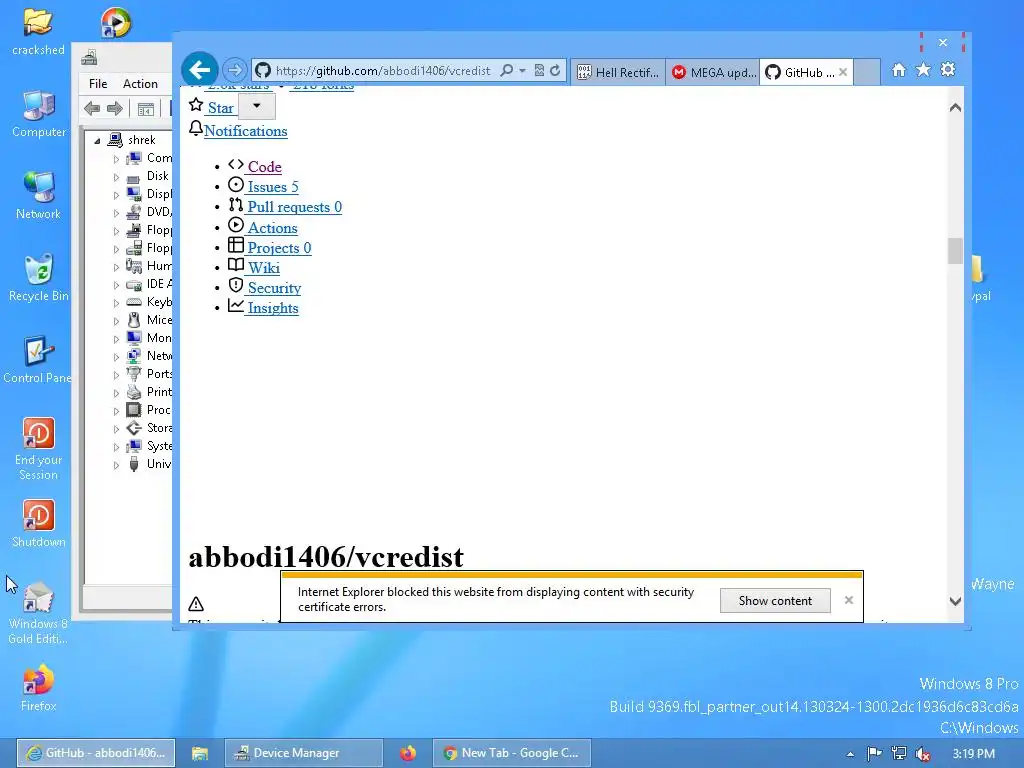Open a new blank IE tab

[x=867, y=72]
